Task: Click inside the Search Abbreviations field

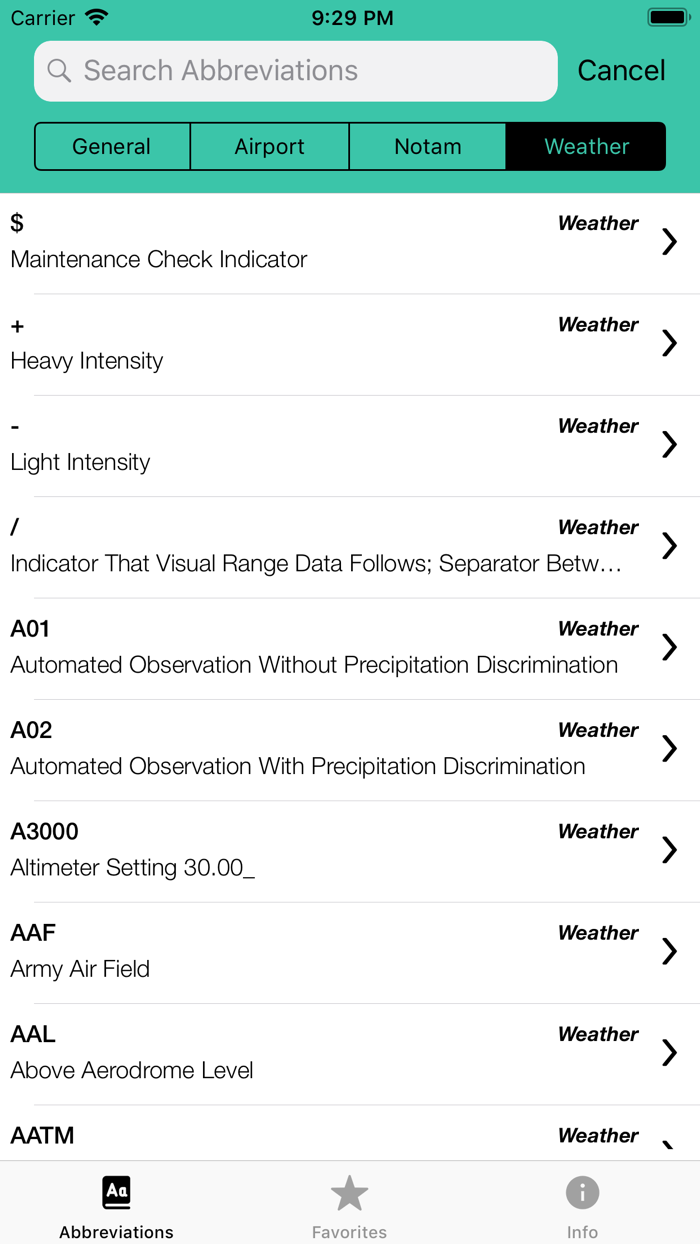Action: coord(295,71)
